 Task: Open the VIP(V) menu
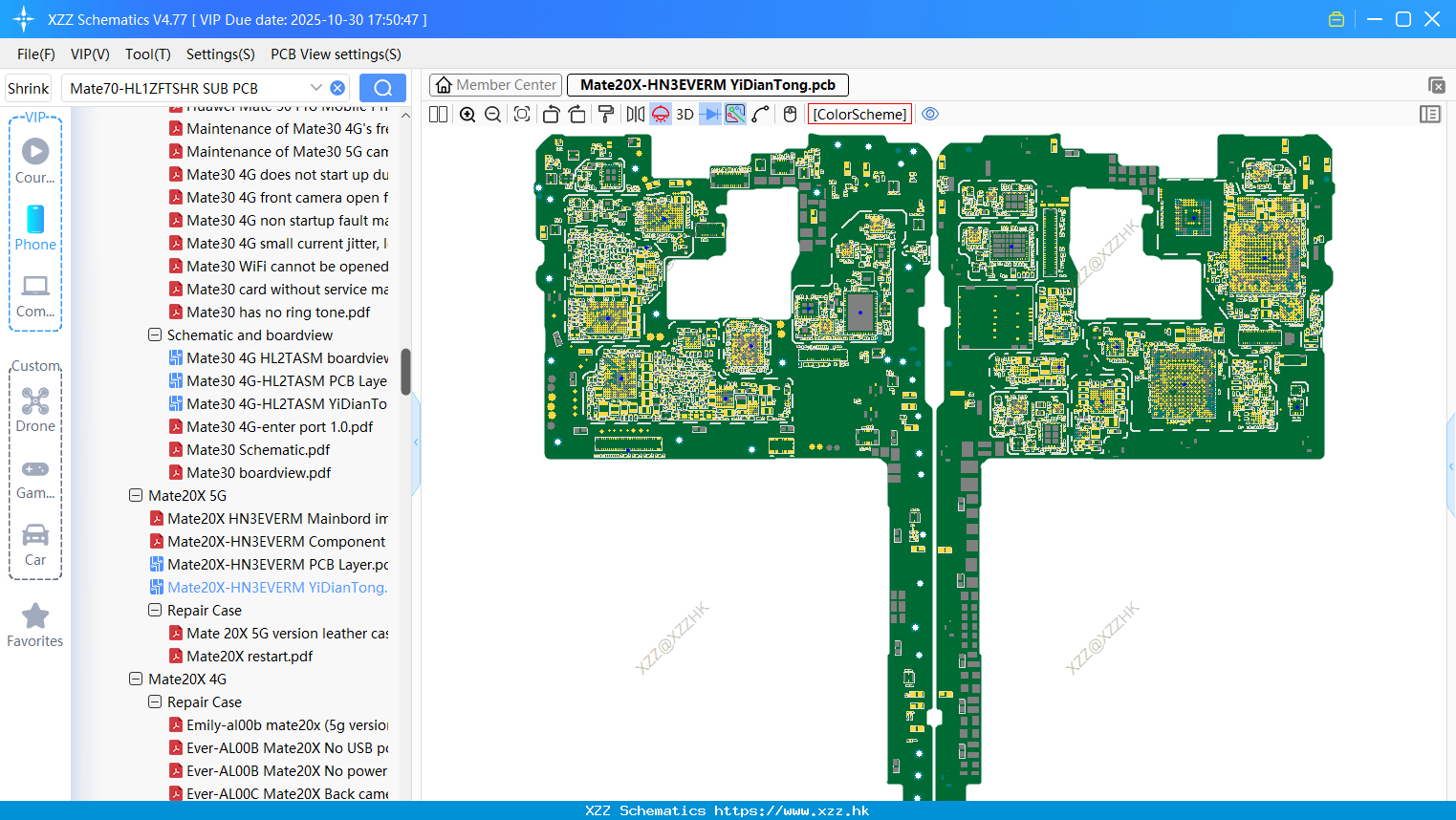pos(90,54)
